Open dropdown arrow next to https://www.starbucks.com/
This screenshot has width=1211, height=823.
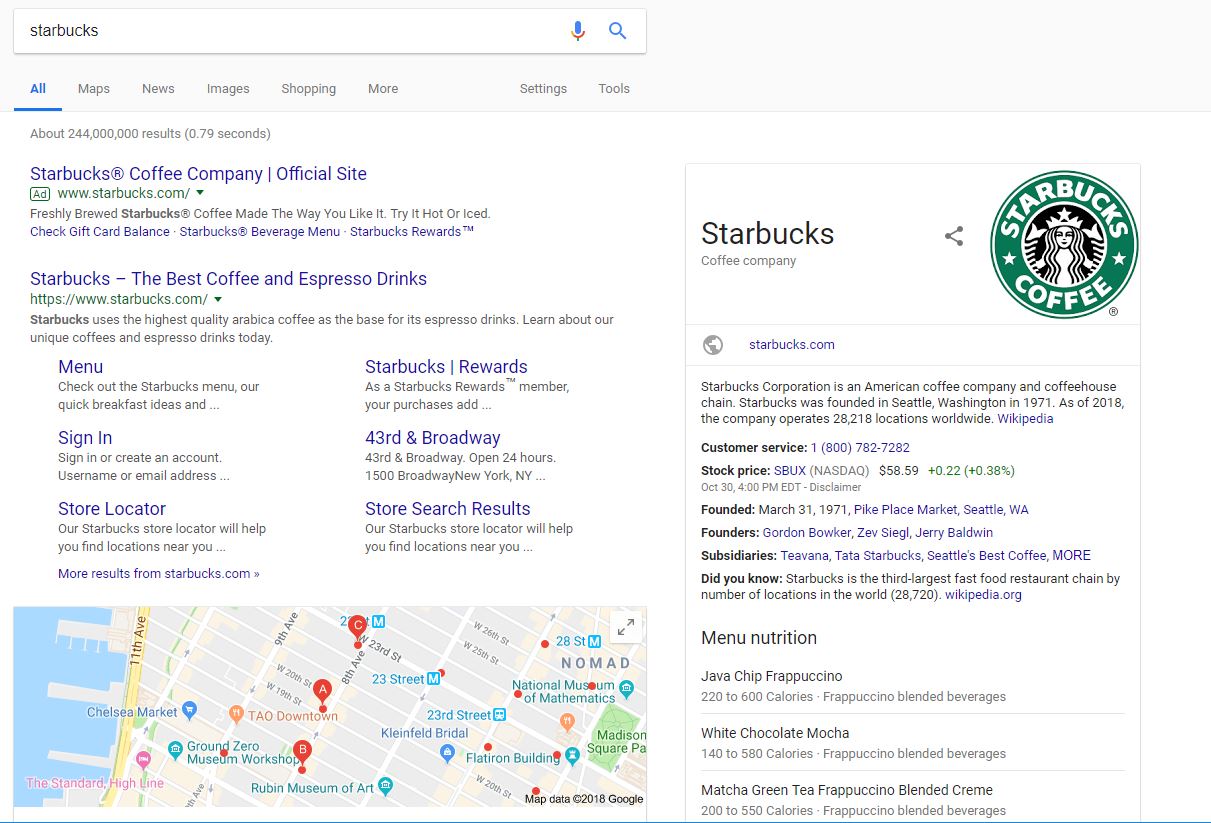coord(218,299)
